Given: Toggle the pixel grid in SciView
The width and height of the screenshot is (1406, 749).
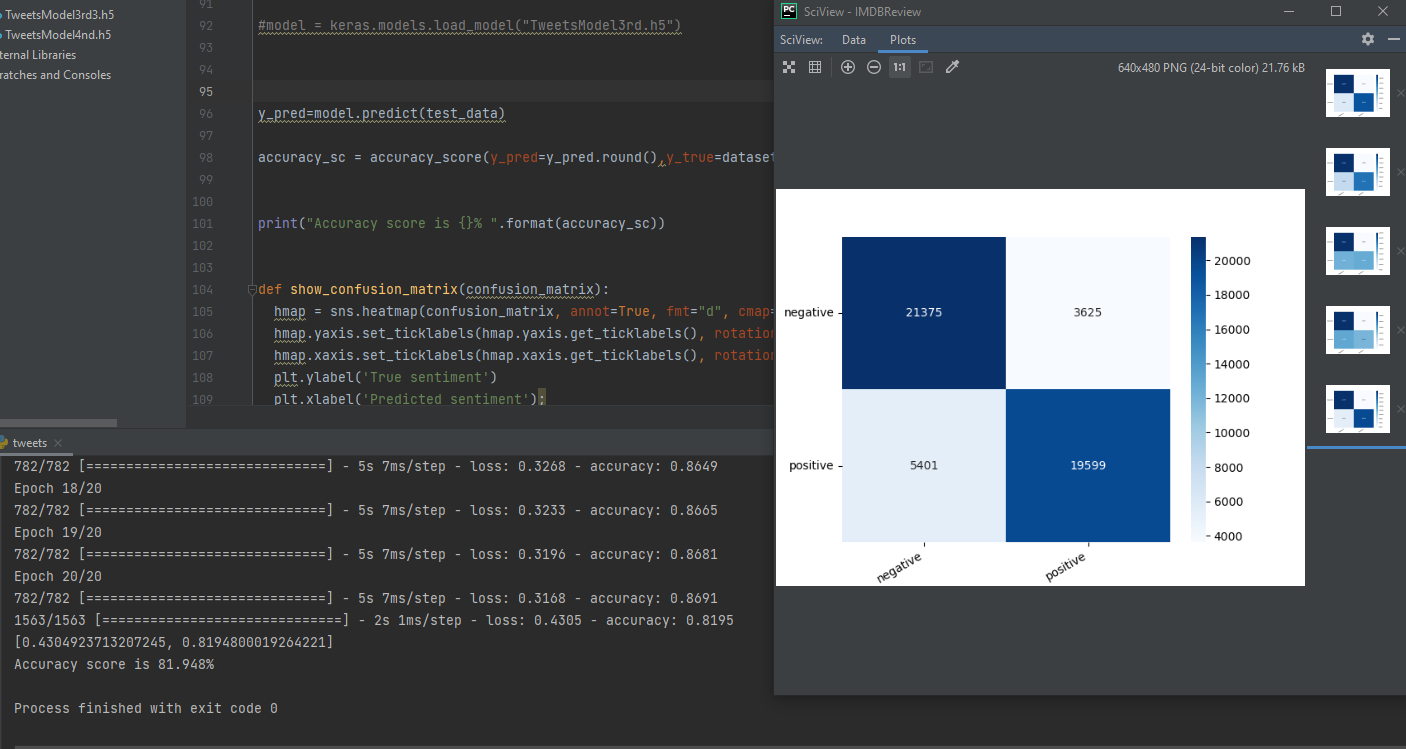Looking at the screenshot, I should (815, 67).
